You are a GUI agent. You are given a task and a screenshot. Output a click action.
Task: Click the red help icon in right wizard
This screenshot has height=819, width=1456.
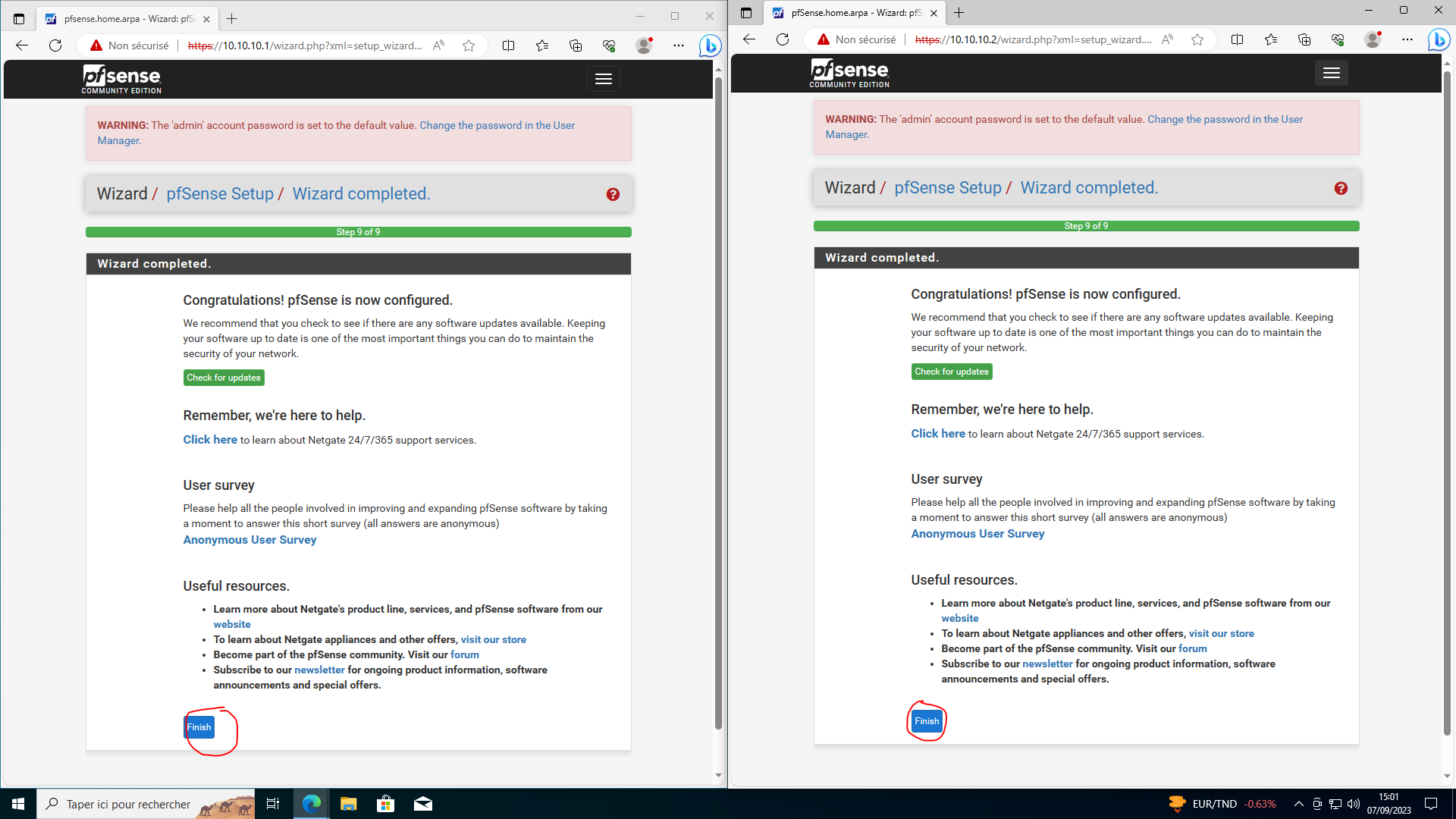tap(1341, 189)
